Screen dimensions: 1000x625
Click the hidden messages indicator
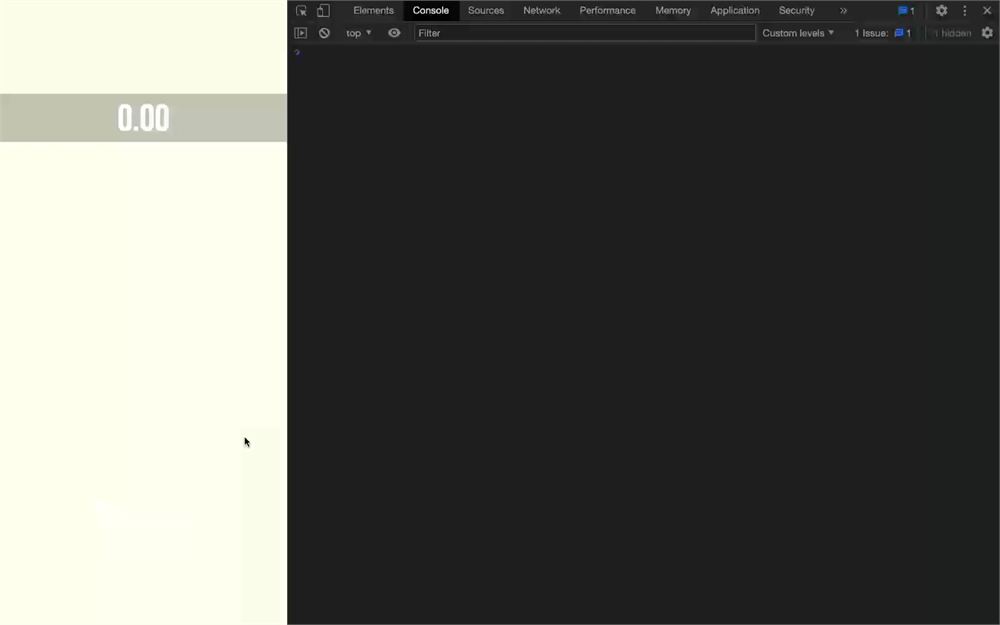(x=952, y=33)
